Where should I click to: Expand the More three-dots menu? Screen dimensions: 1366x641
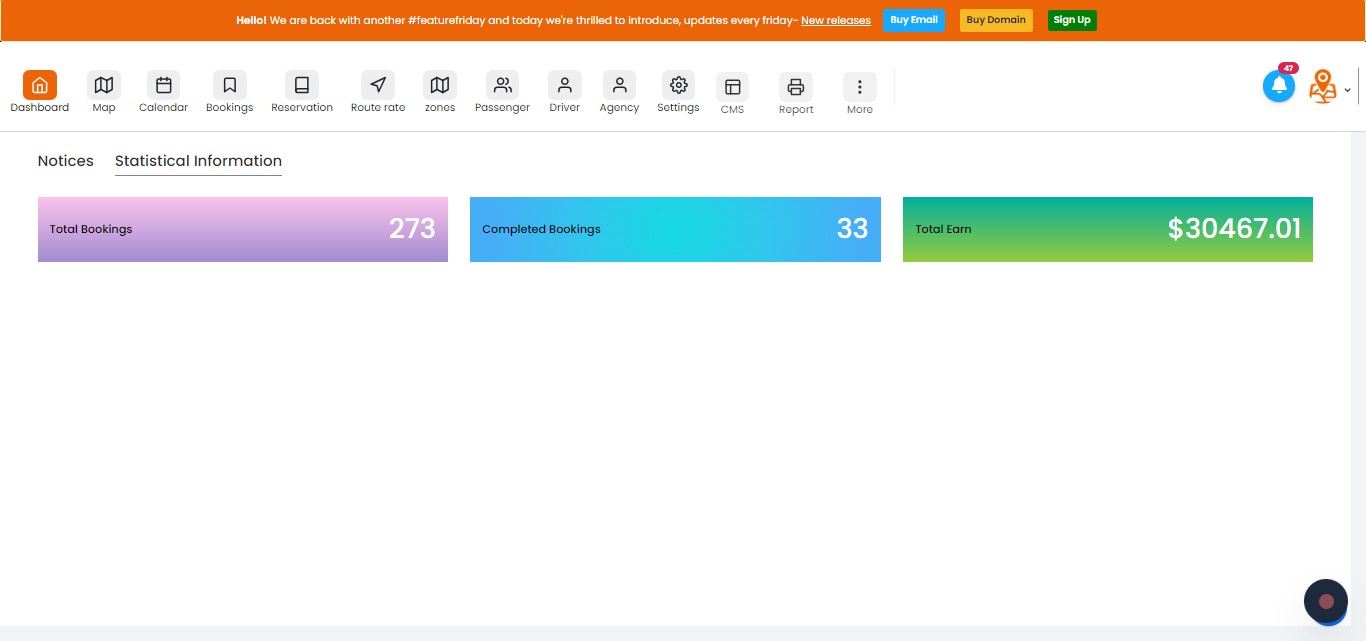pos(860,87)
